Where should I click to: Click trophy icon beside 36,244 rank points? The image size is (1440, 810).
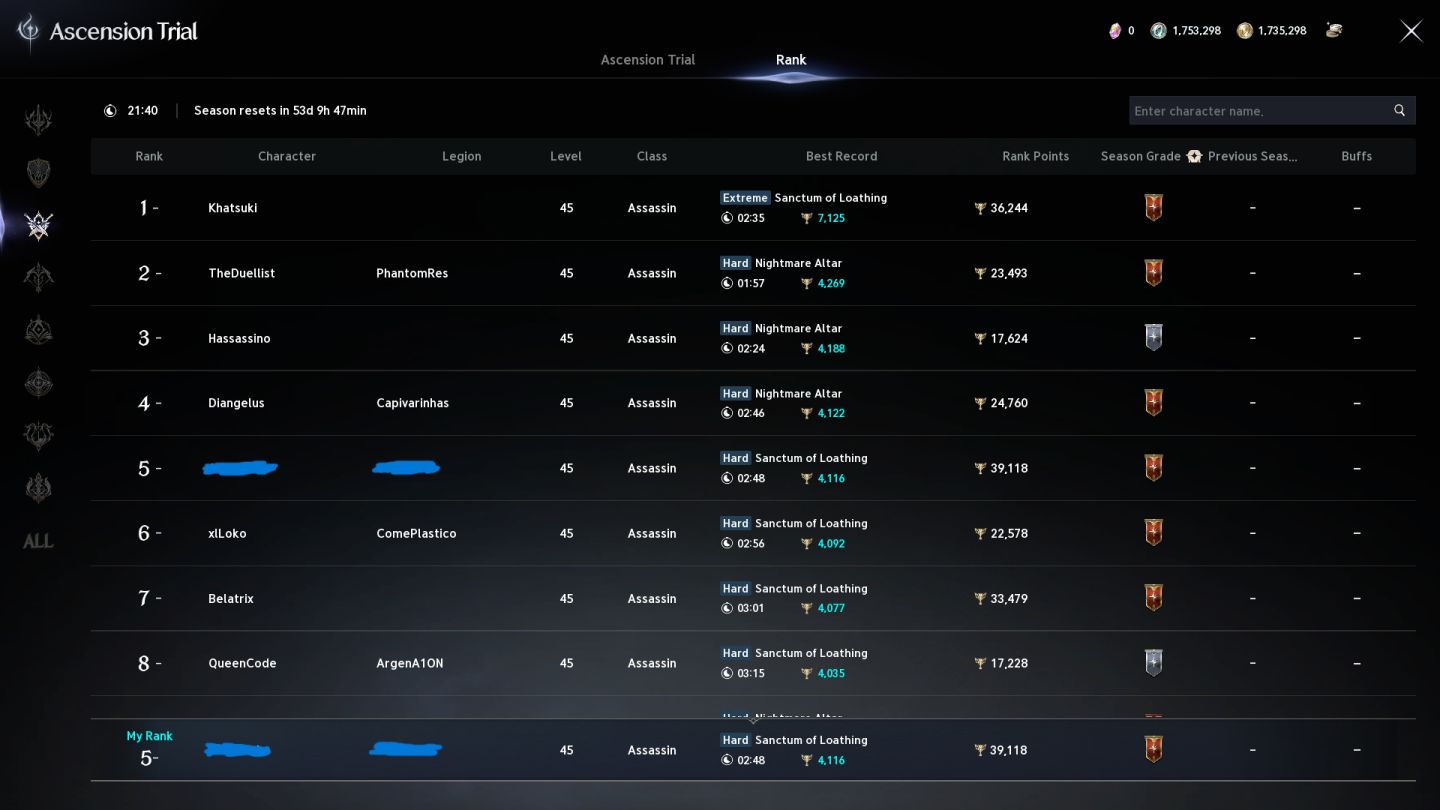(x=980, y=208)
